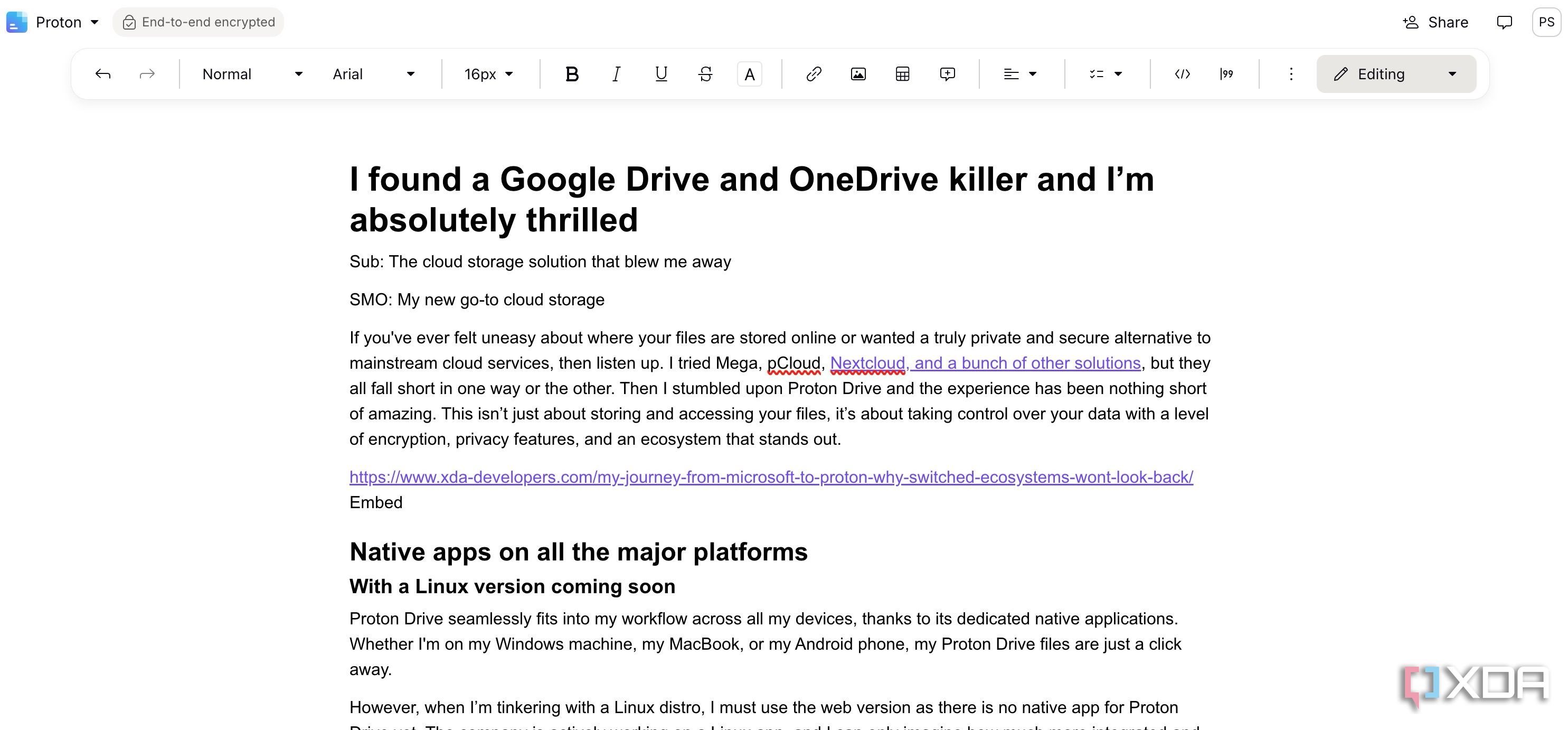The image size is (1568, 730).
Task: Open the Normal paragraph style dropdown
Action: 252,74
